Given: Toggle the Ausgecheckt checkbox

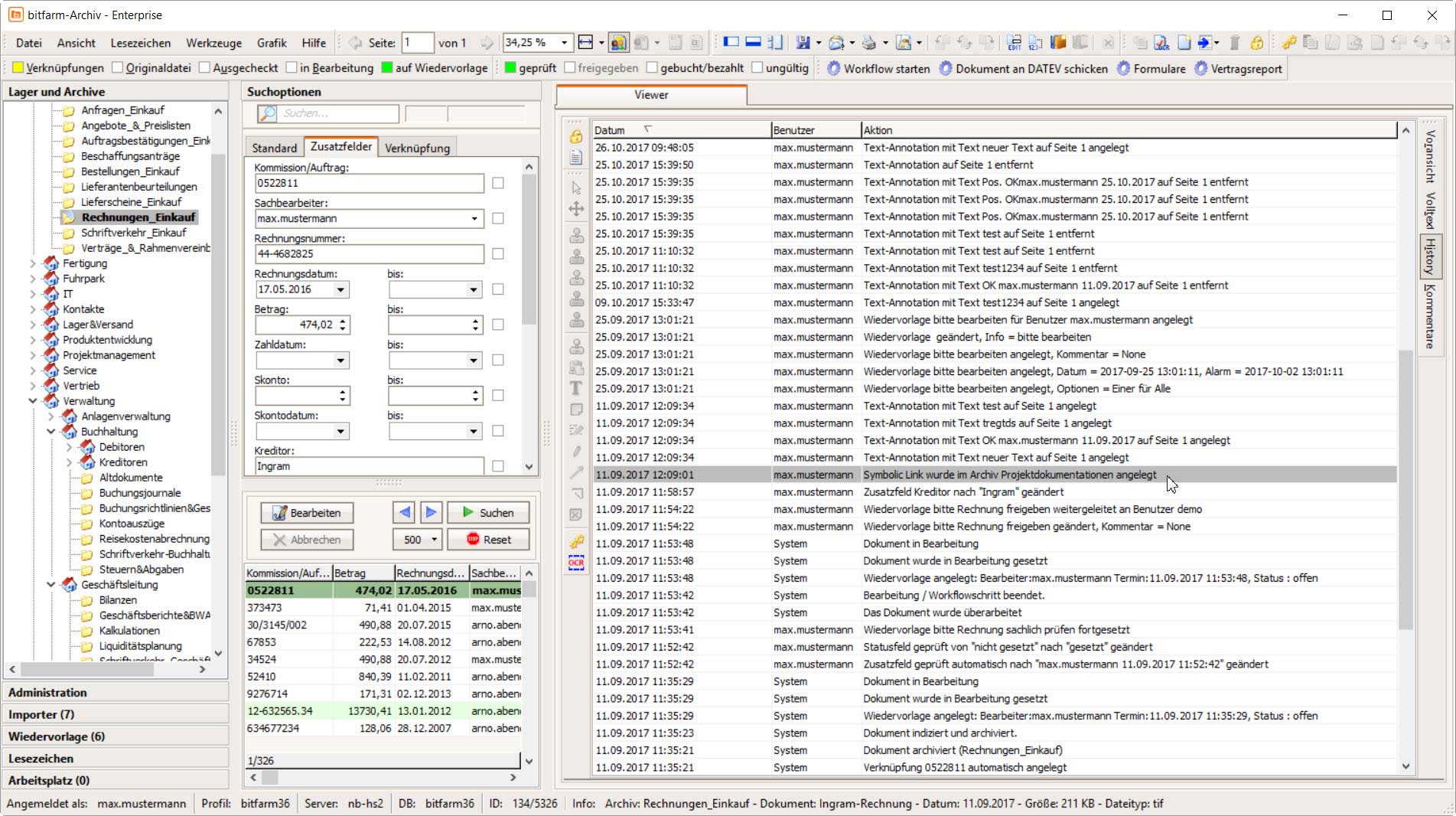Looking at the screenshot, I should pyautogui.click(x=204, y=68).
